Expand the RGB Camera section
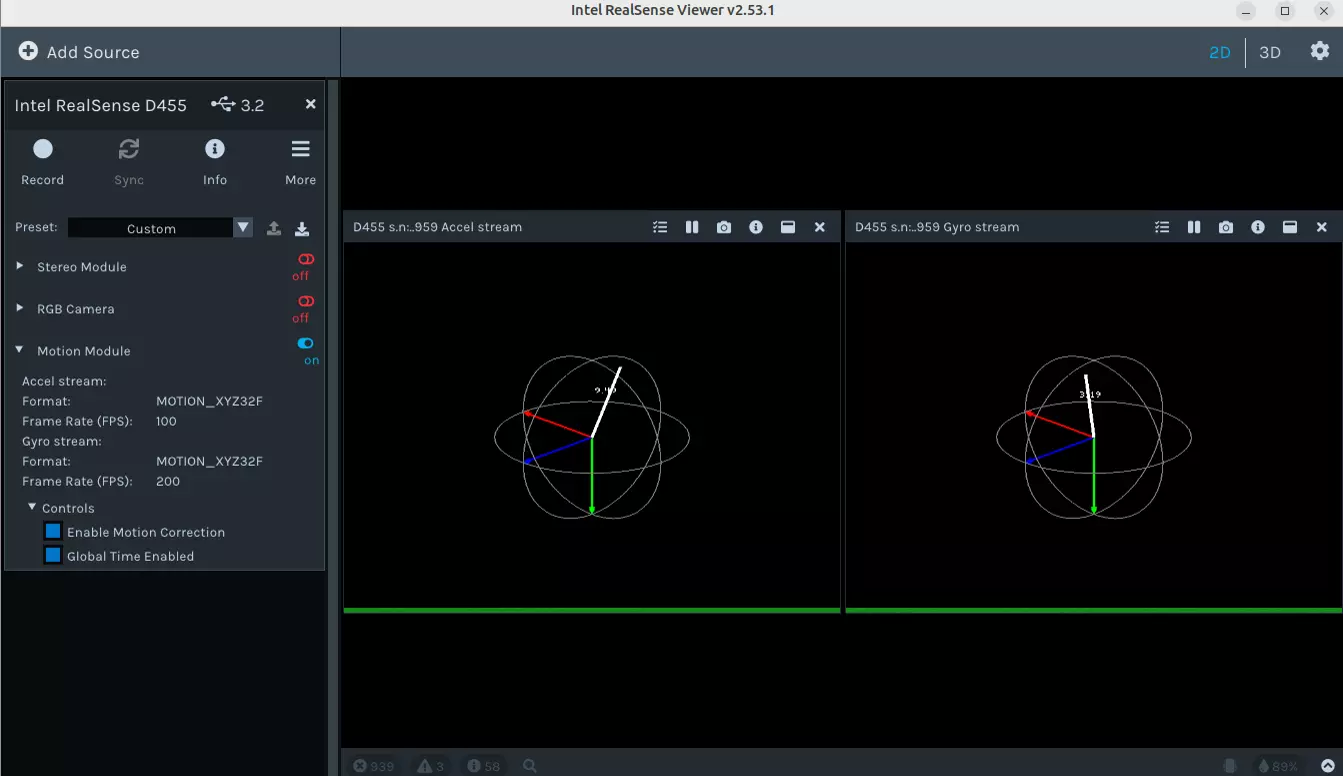This screenshot has height=776, width=1343. (20, 308)
